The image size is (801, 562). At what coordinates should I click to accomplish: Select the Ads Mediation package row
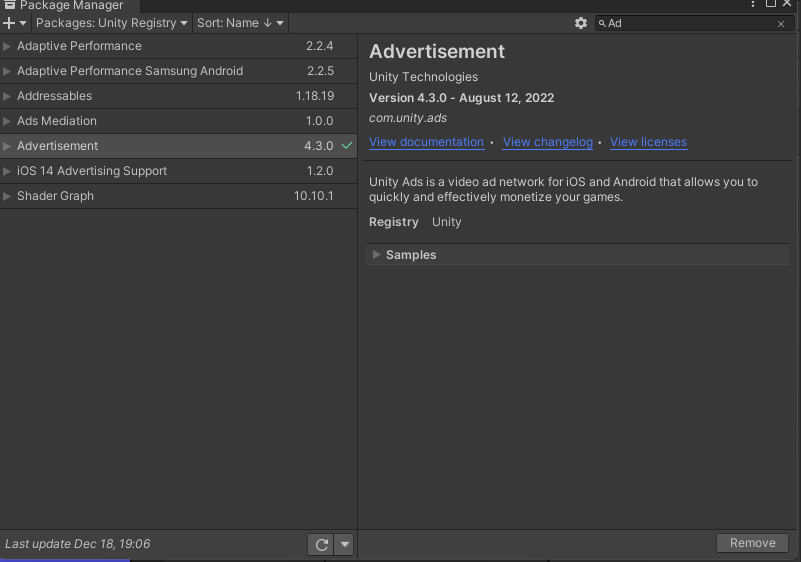tap(178, 121)
